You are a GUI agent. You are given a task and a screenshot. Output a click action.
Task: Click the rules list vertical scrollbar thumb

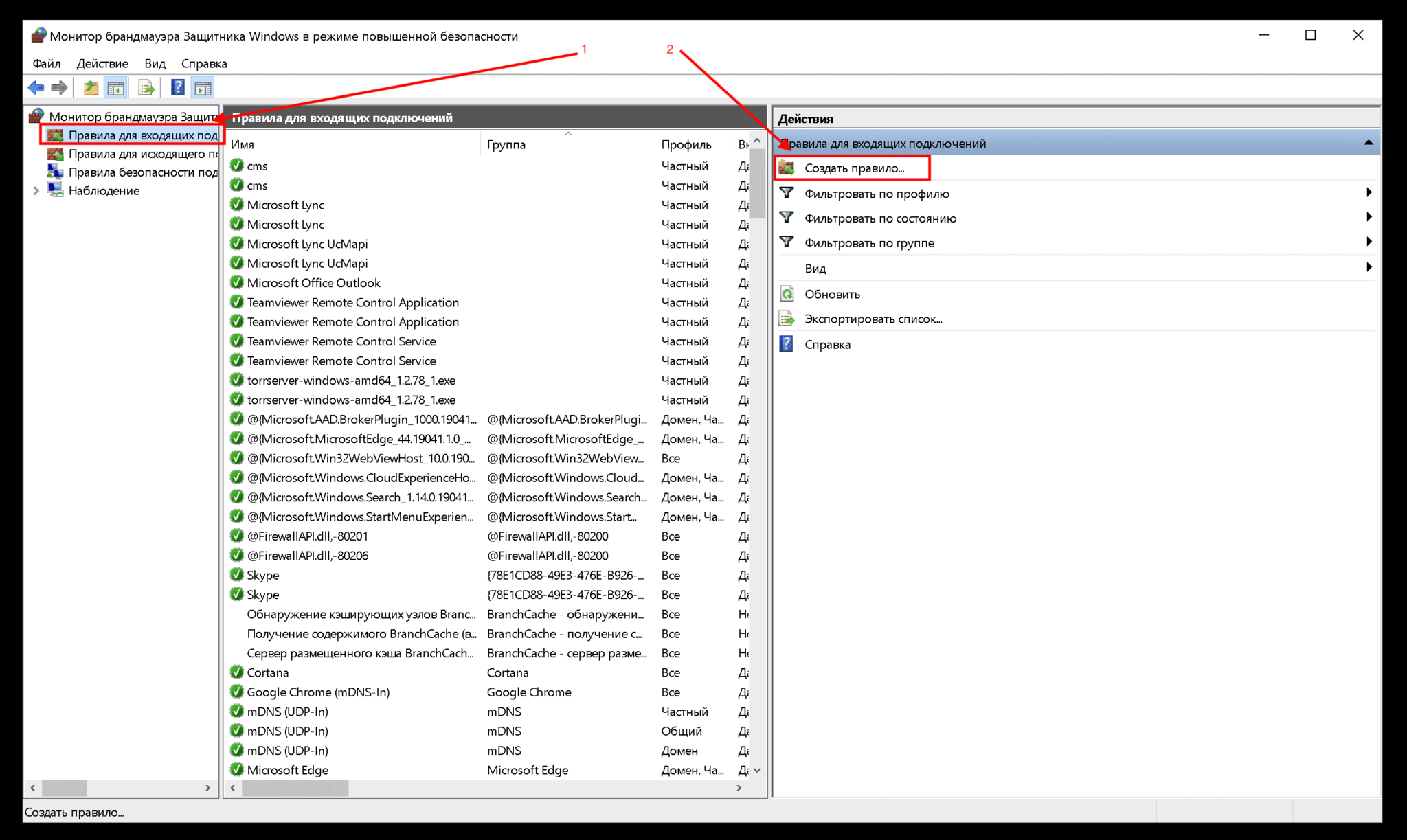click(757, 183)
